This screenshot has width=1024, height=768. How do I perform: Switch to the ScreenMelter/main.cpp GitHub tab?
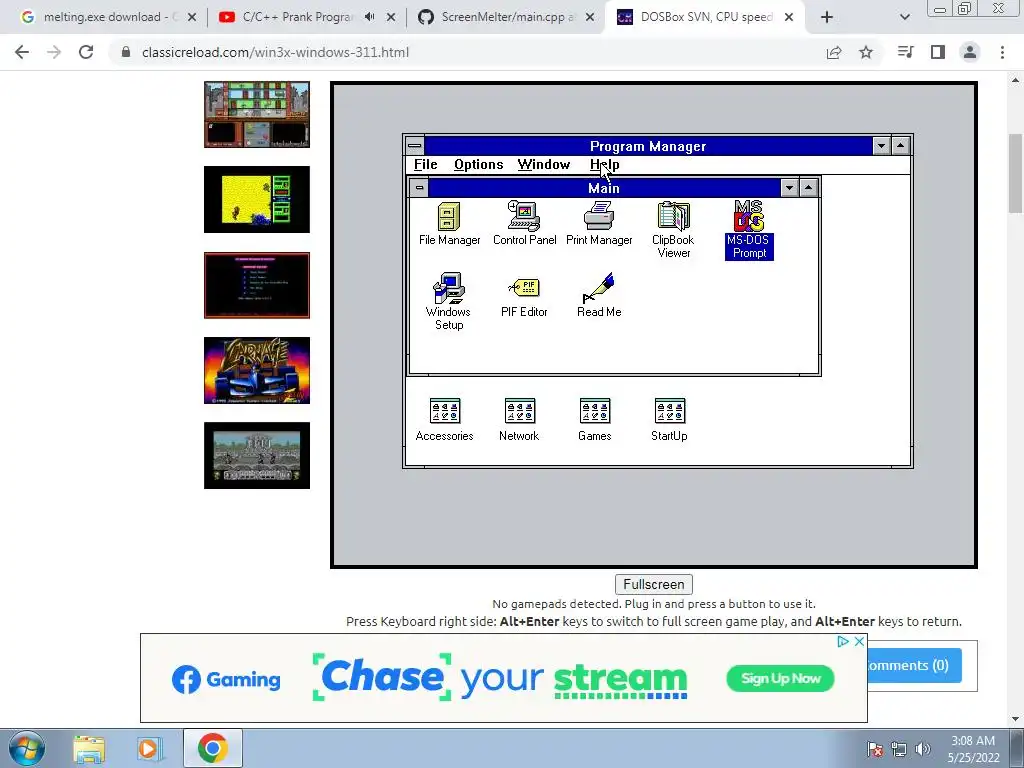pyautogui.click(x=506, y=17)
